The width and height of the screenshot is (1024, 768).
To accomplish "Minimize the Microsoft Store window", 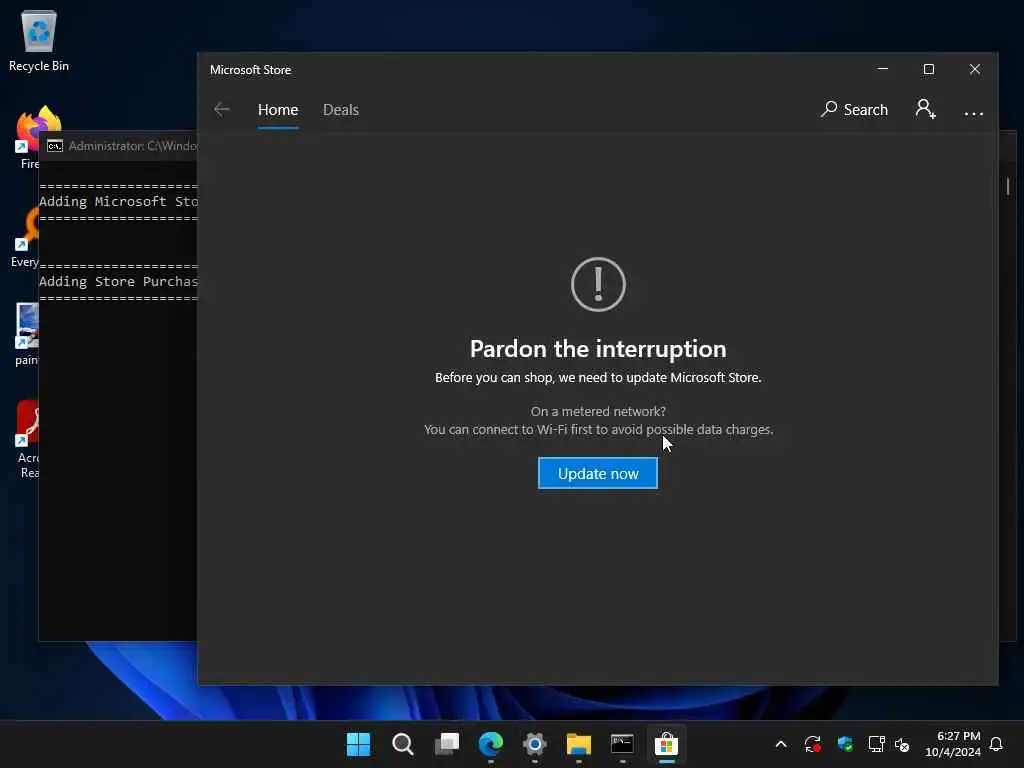I will click(883, 69).
